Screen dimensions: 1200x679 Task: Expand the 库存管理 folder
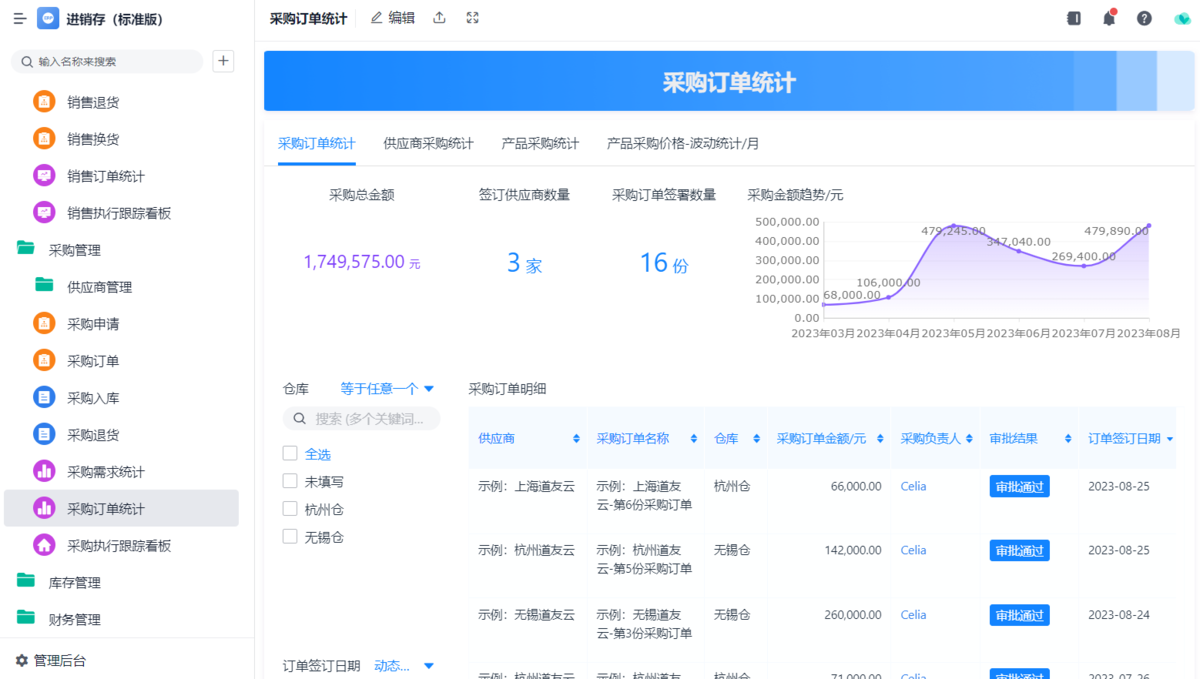click(x=74, y=582)
